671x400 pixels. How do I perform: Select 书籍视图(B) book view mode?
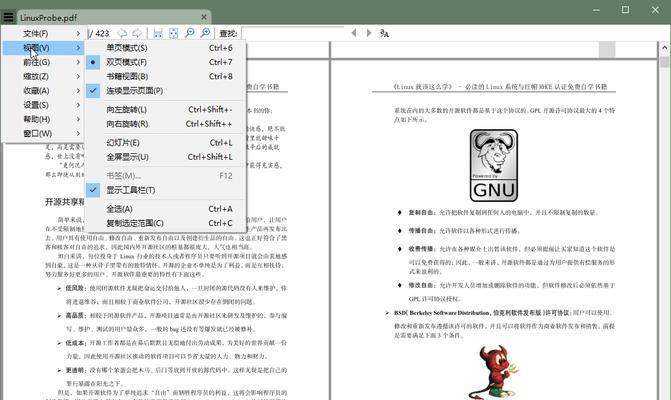pos(166,76)
